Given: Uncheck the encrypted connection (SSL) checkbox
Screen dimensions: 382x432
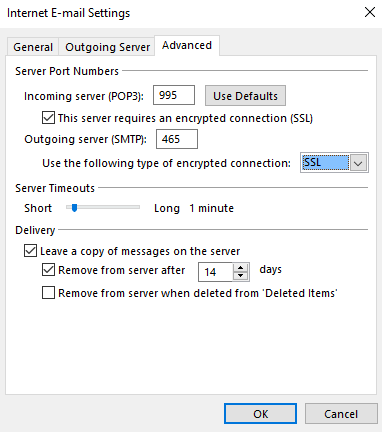Looking at the screenshot, I should (48, 118).
